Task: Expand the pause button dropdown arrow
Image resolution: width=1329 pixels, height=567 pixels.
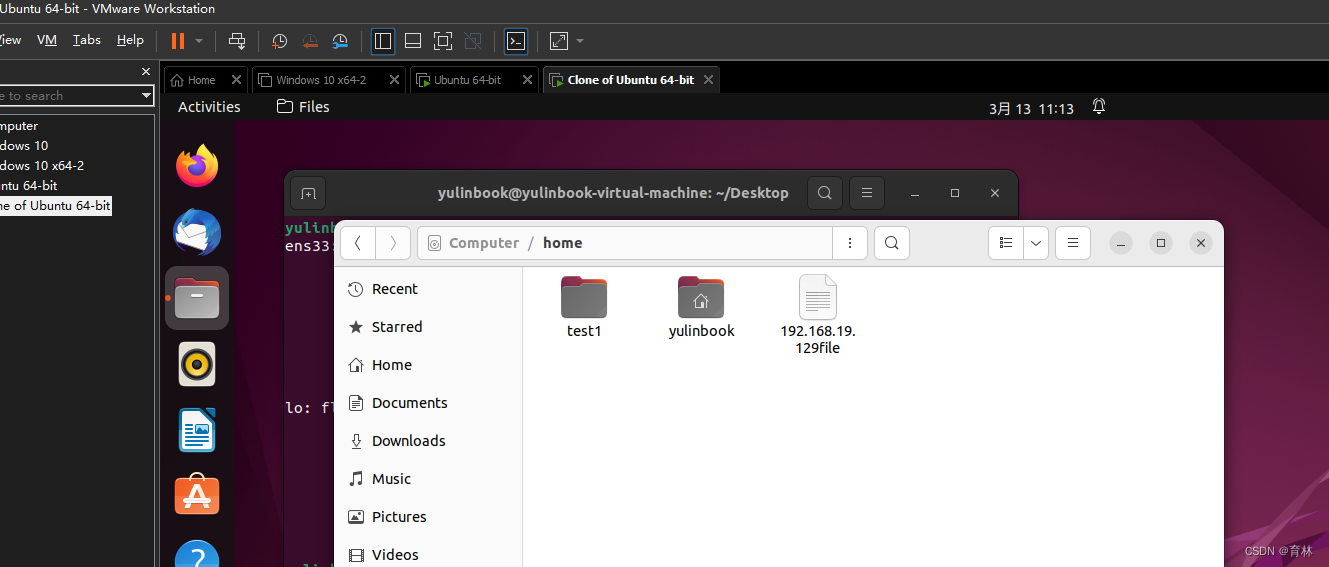Action: [x=199, y=41]
